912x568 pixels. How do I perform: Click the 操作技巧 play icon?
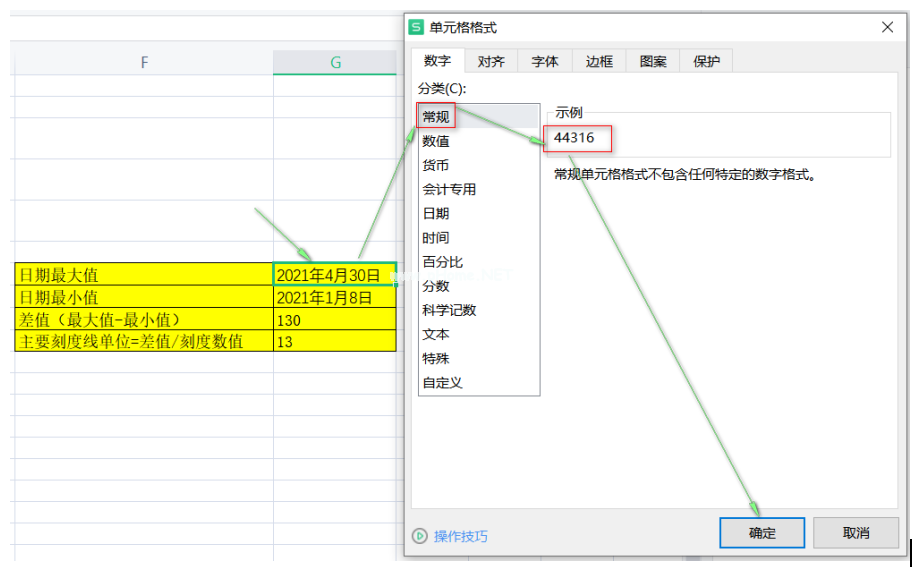[x=420, y=536]
